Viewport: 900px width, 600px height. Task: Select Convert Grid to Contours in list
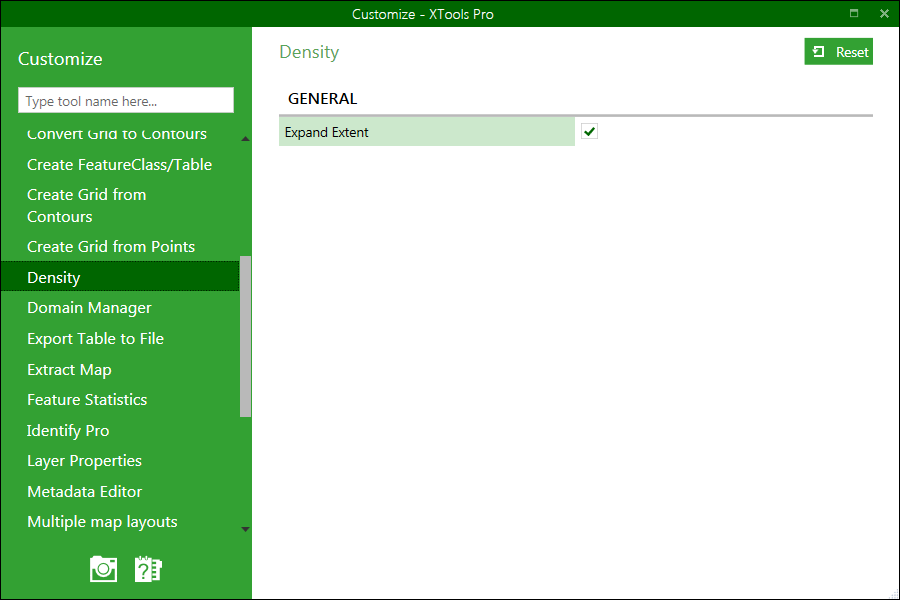click(119, 134)
